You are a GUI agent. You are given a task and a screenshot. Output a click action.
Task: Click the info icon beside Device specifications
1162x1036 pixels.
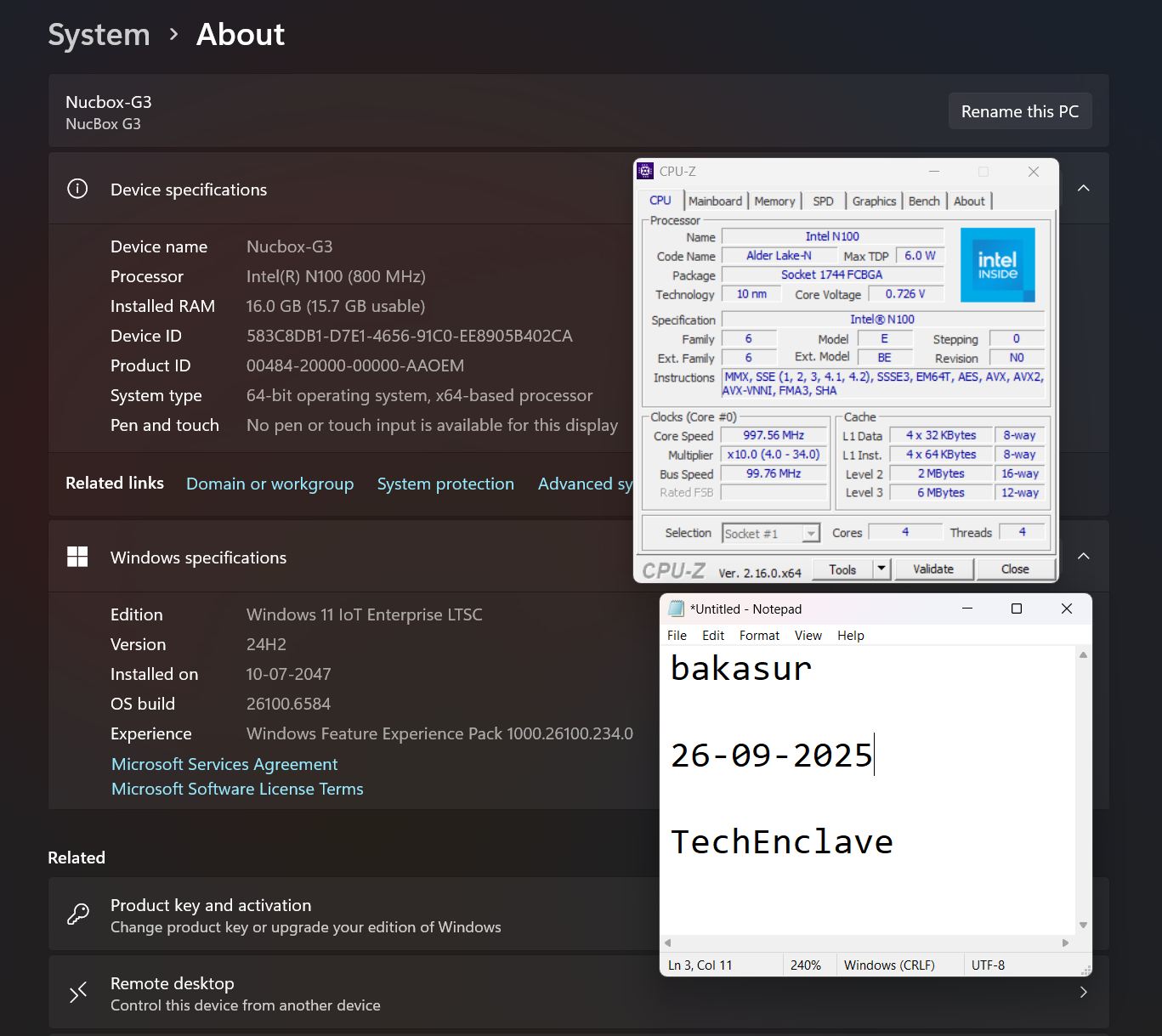coord(77,189)
